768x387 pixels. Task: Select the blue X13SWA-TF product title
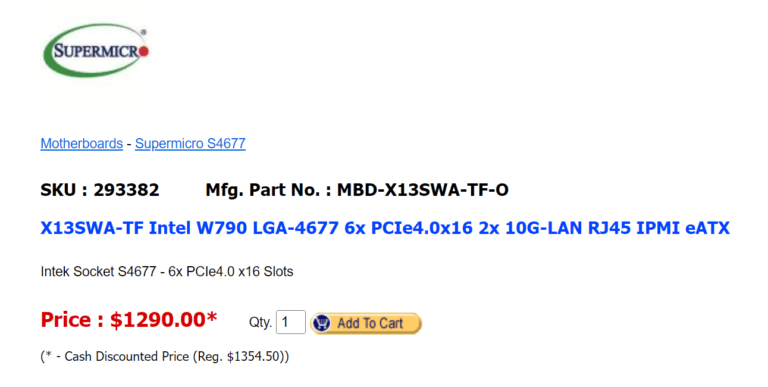385,228
